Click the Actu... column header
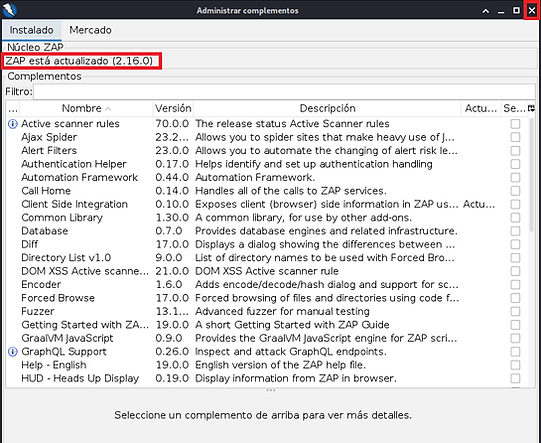This screenshot has height=443, width=541. 481,108
